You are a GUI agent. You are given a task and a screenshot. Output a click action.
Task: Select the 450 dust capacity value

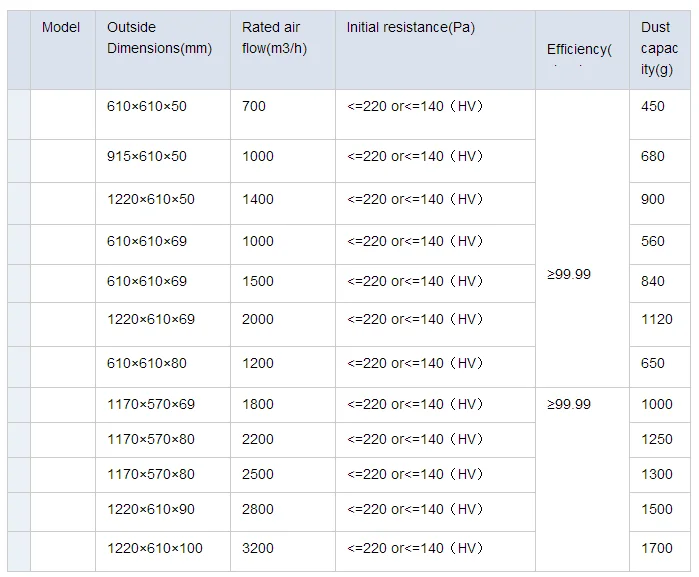tap(653, 106)
